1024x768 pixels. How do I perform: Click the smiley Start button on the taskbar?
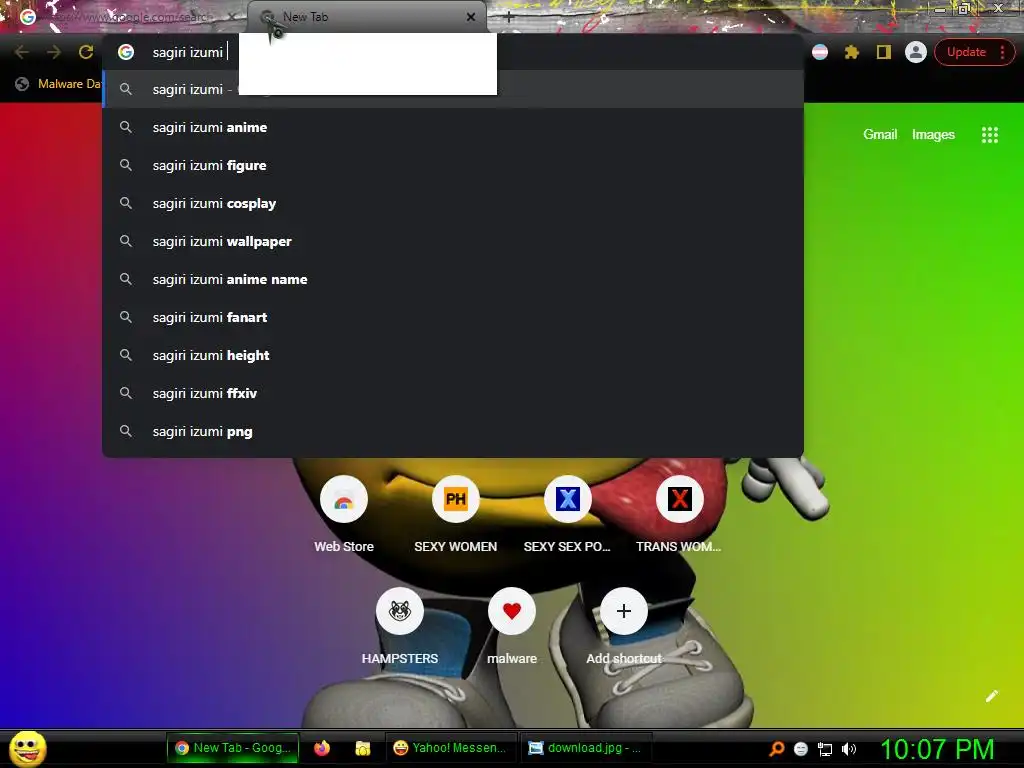29,748
